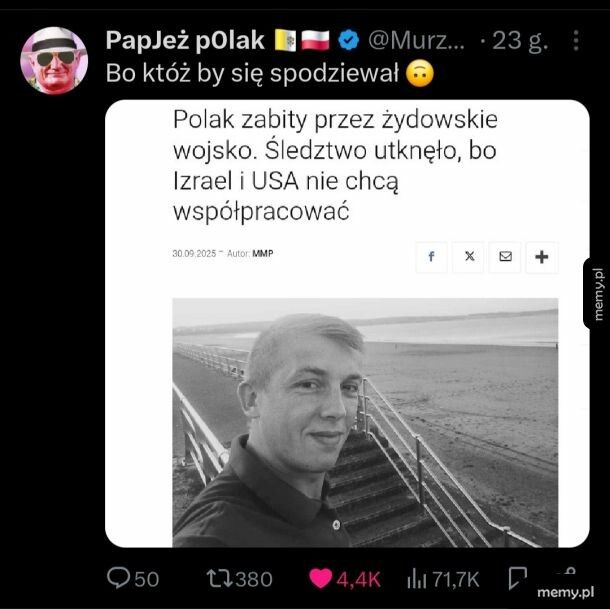
Task: Click the memy.pl side tab watermark
Action: click(x=598, y=294)
